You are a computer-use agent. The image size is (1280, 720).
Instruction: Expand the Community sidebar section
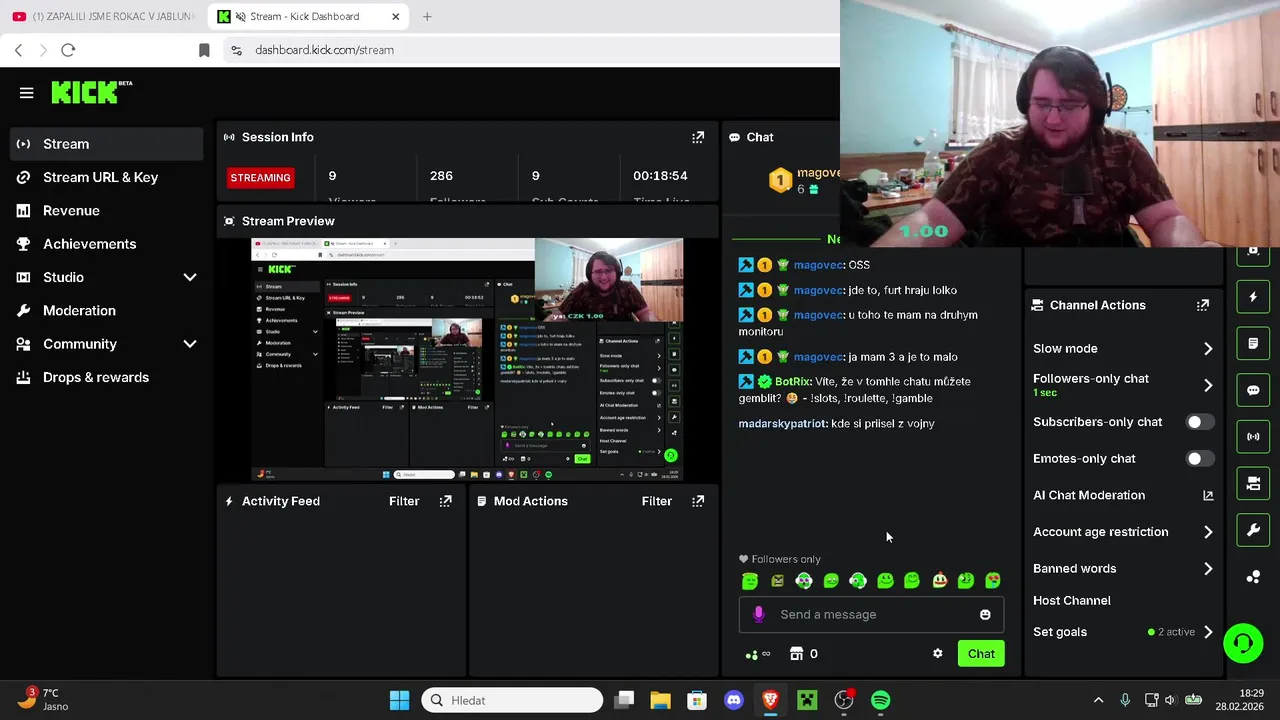click(190, 344)
